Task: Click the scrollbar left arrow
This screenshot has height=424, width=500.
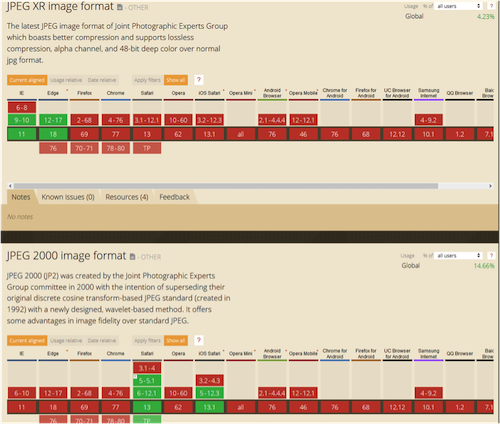Action: click(10, 186)
